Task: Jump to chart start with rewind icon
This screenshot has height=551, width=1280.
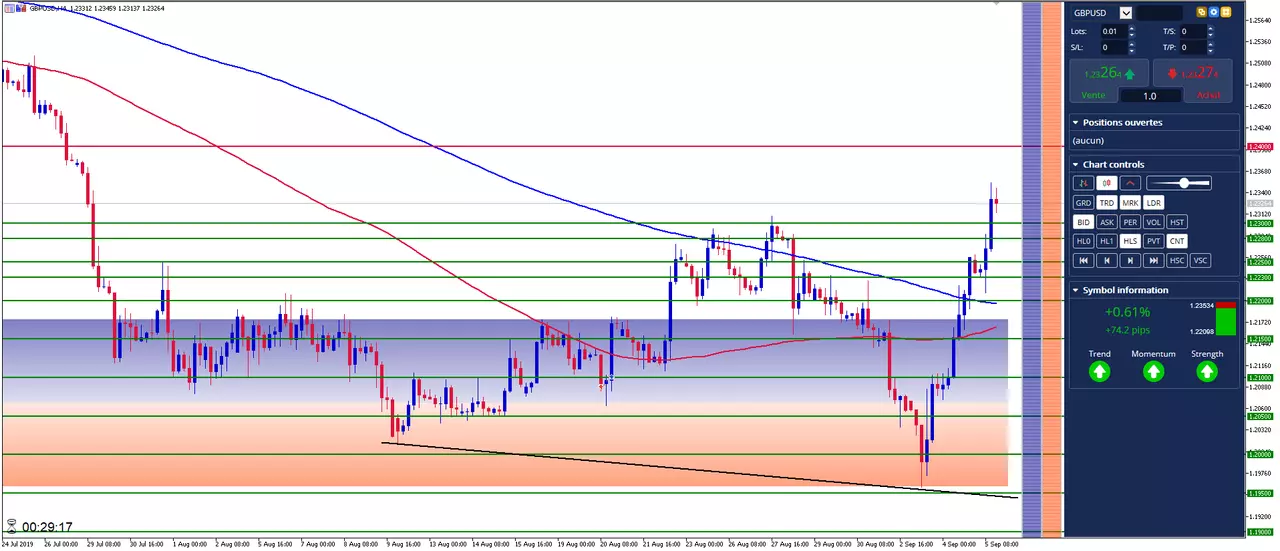Action: pos(1083,260)
